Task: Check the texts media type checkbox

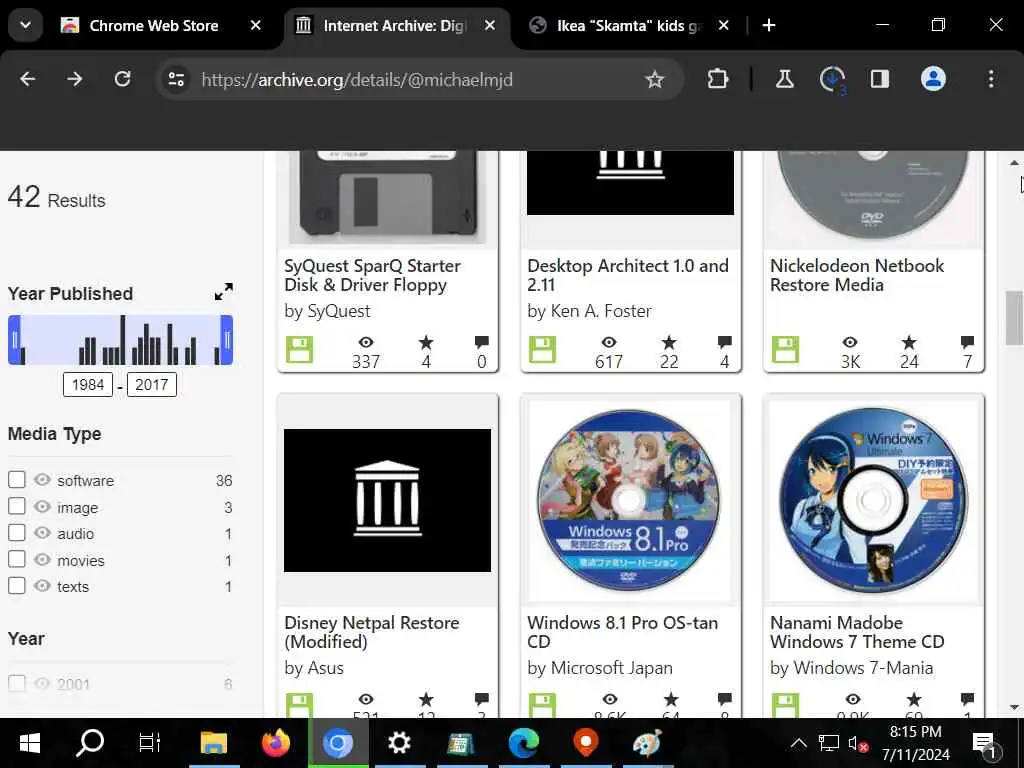Action: tap(17, 586)
